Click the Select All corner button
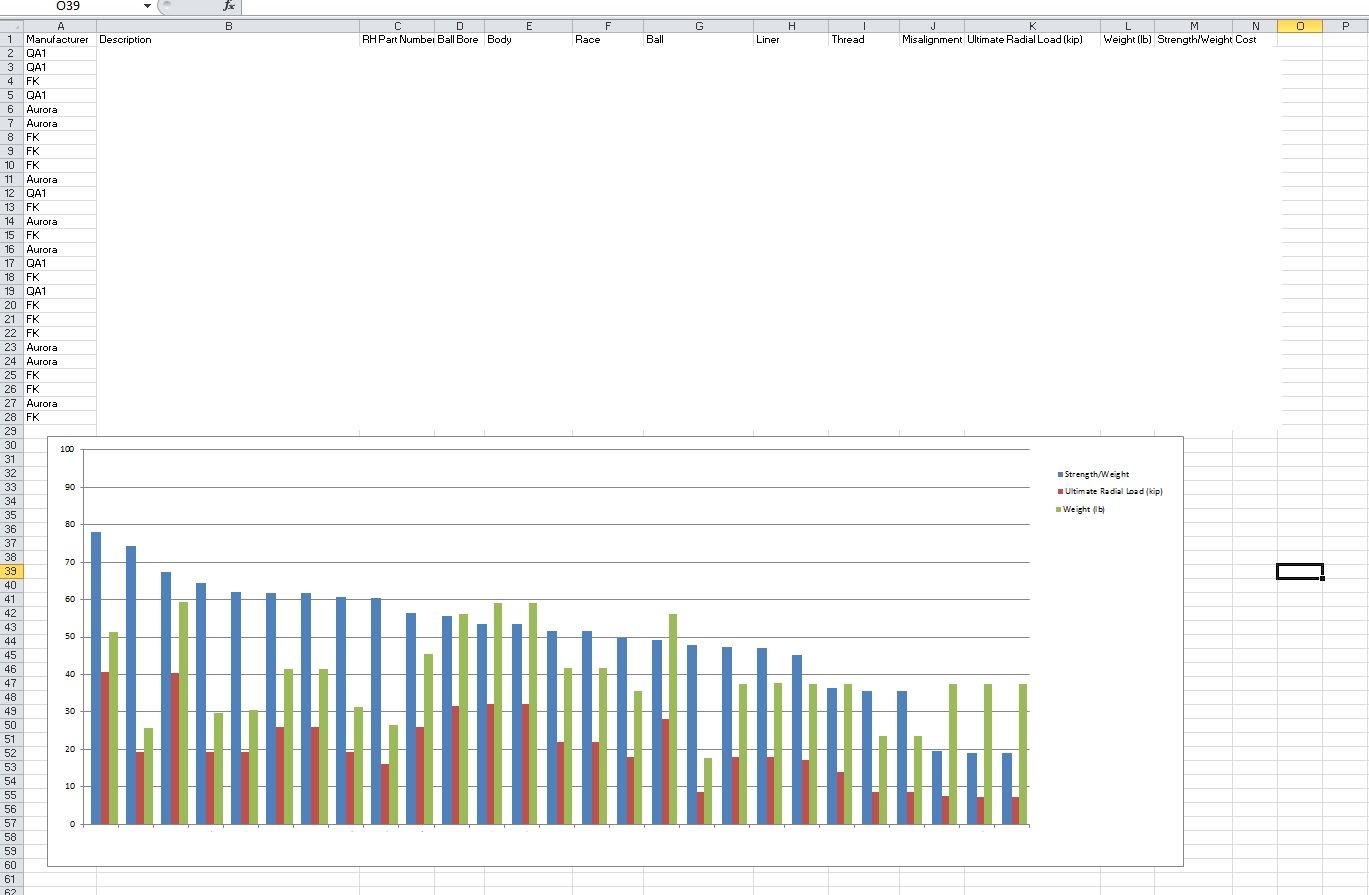 [x=11, y=26]
